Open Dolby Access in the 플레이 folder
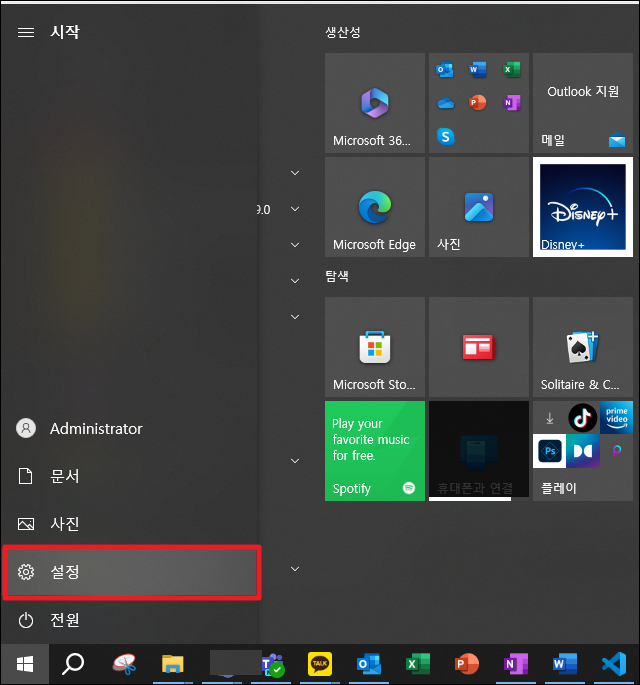The height and width of the screenshot is (685, 640). (583, 451)
